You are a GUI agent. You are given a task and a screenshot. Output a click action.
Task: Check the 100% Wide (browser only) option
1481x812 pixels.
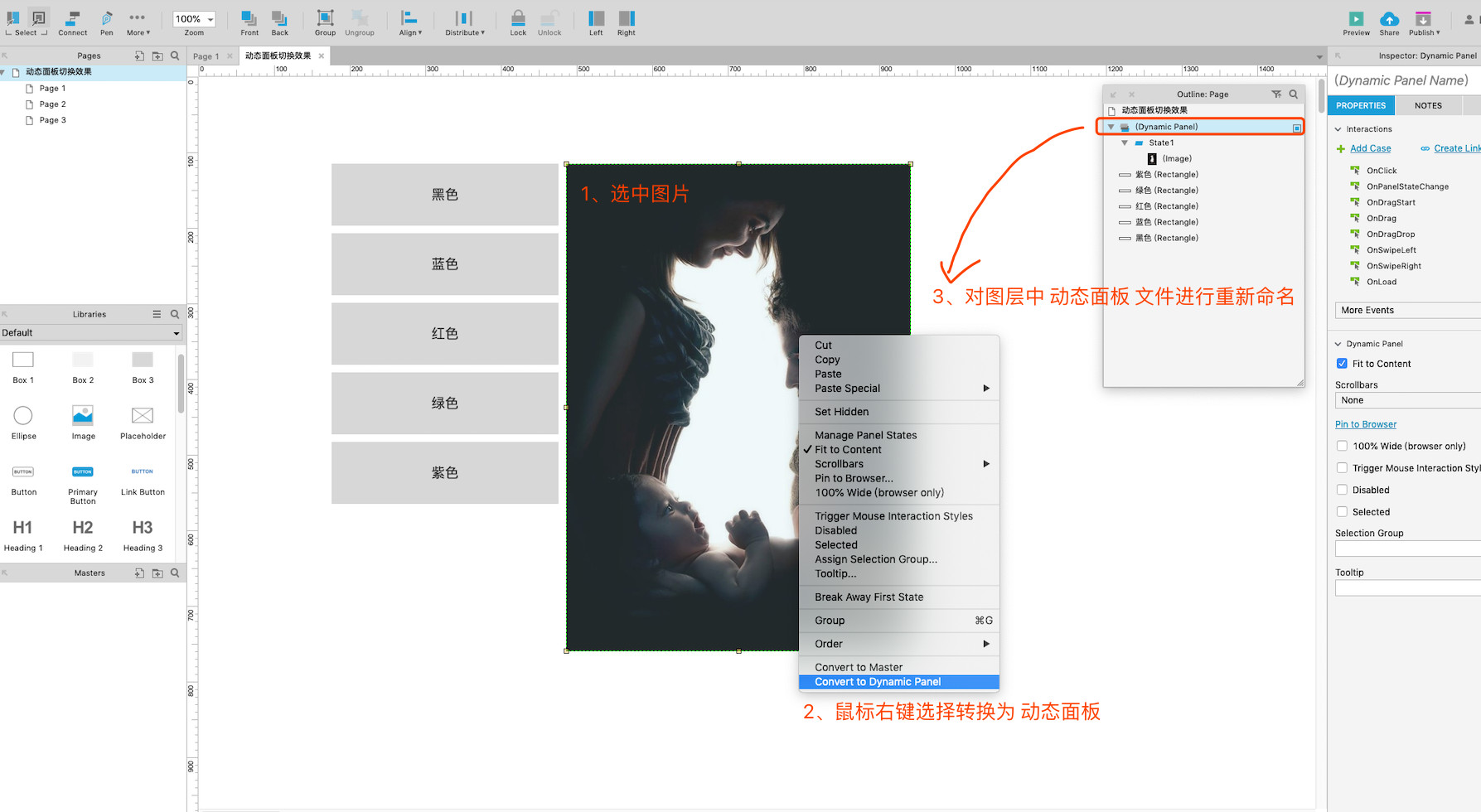(x=1342, y=446)
